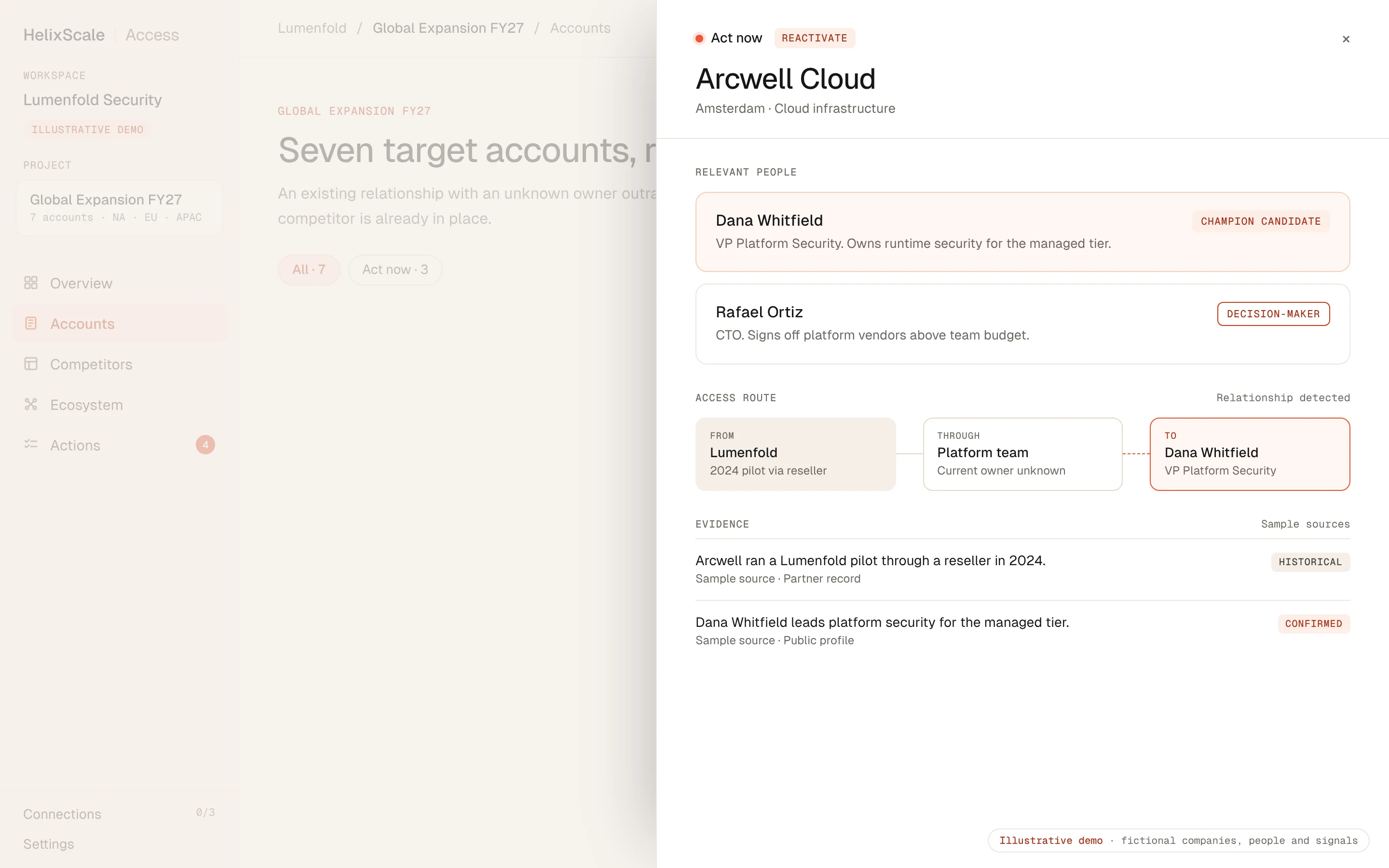Click the HISTORICAL tag

pos(1310,562)
